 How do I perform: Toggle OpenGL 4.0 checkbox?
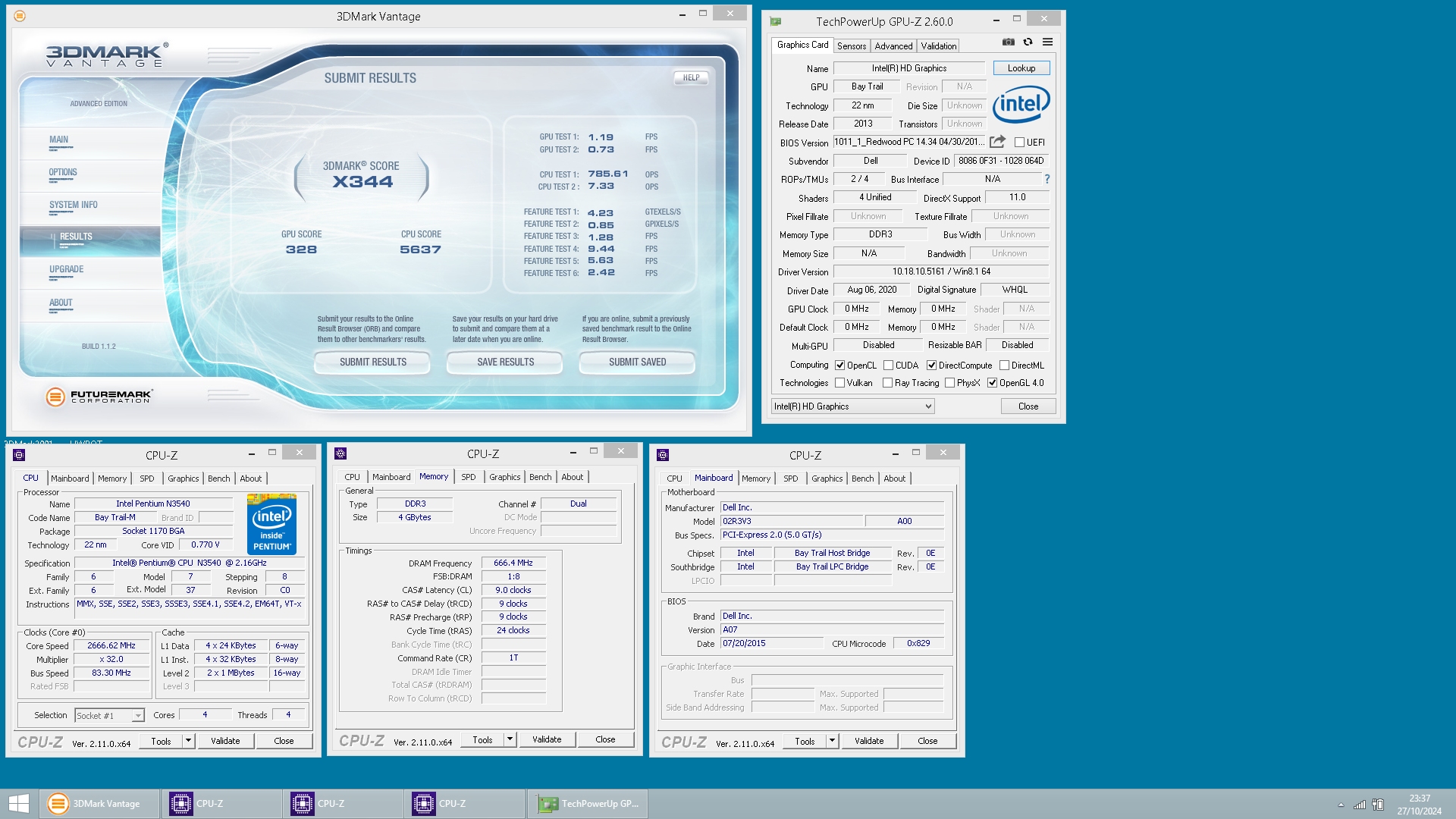[992, 383]
